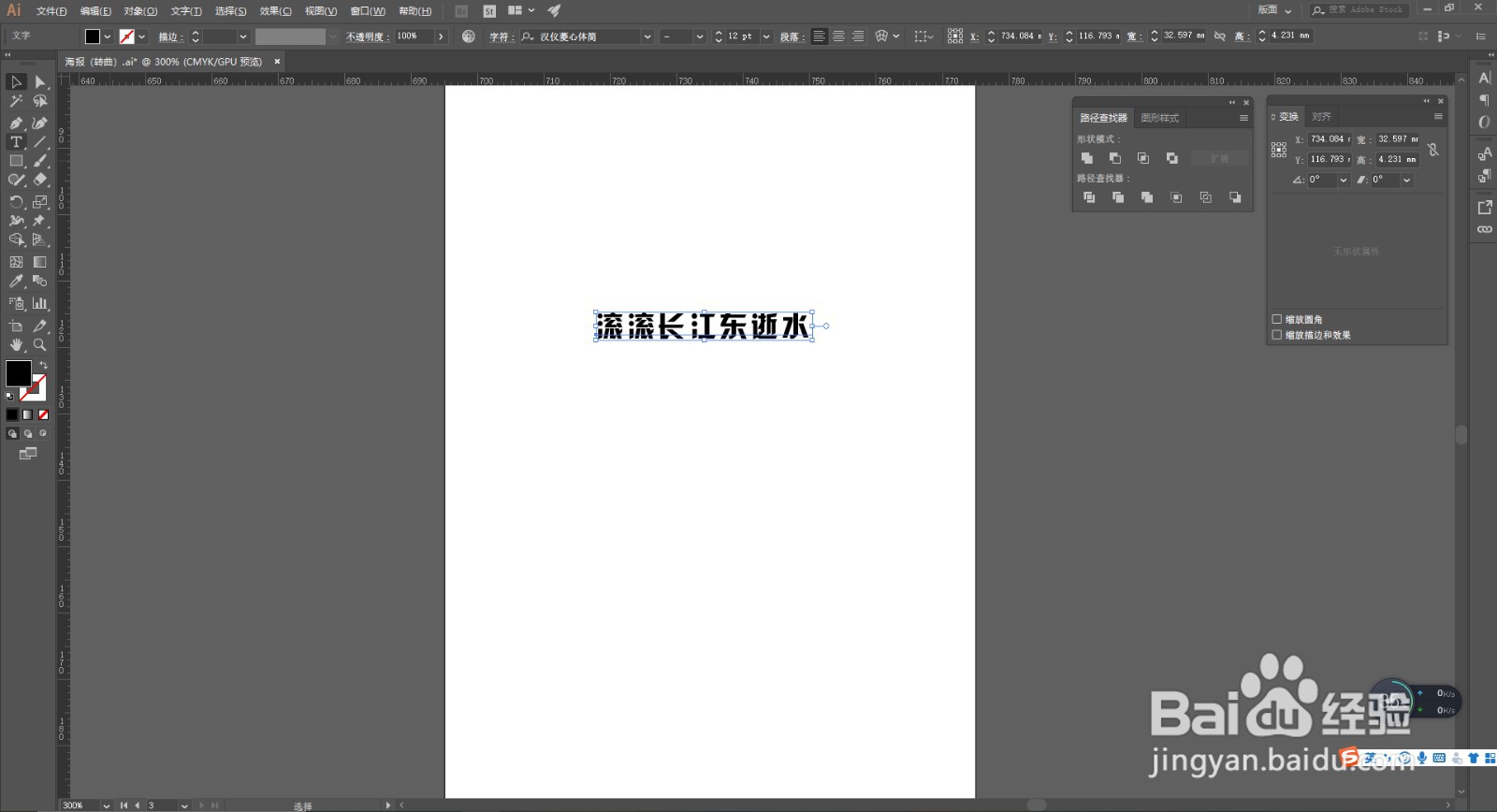Click the Trim pathfinder icon
The width and height of the screenshot is (1497, 812).
point(1118,197)
